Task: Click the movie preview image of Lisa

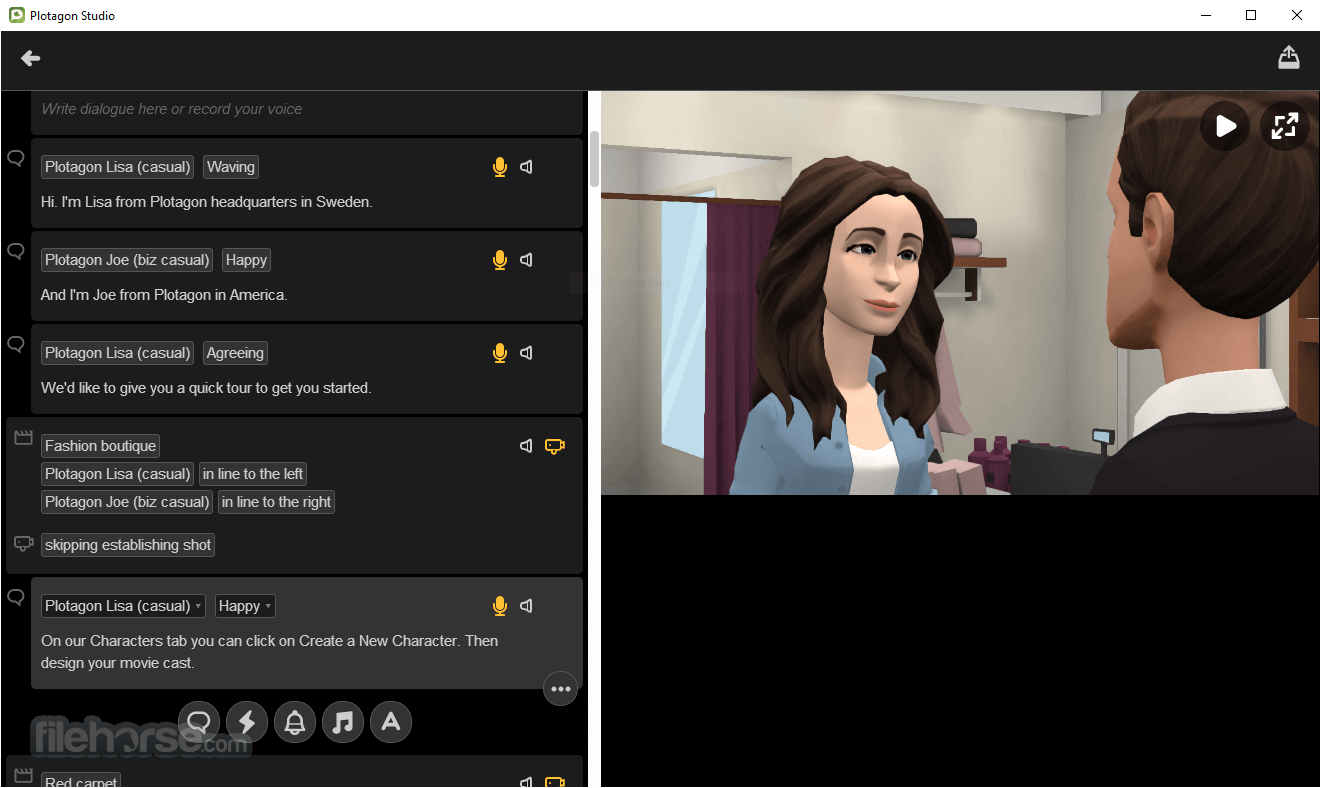Action: (960, 293)
